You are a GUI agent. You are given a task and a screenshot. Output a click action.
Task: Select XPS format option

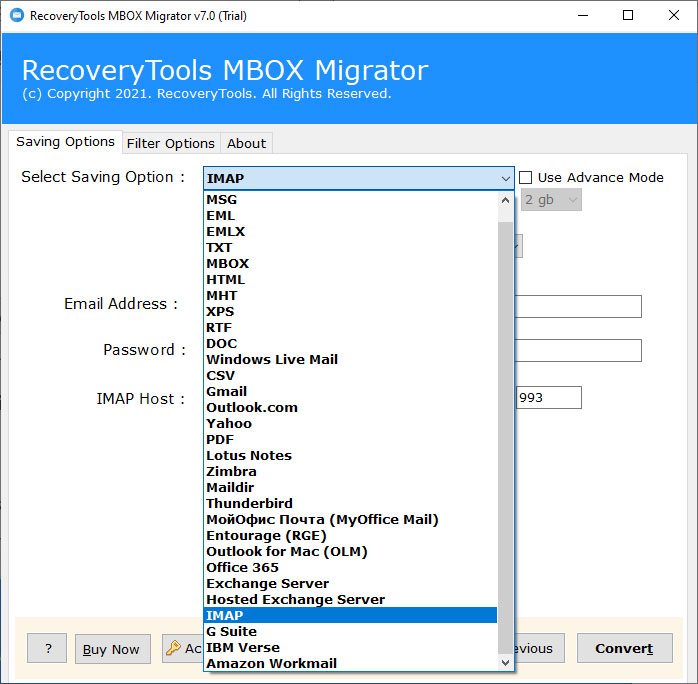(350, 312)
